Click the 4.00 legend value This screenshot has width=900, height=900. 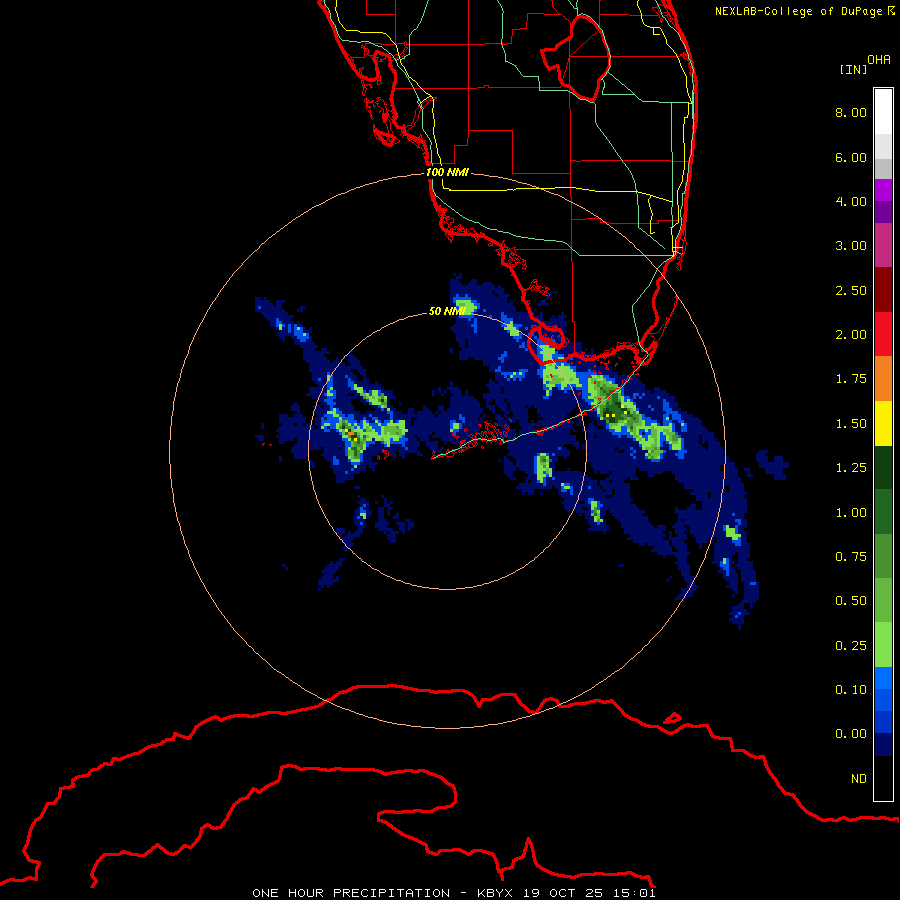[x=851, y=201]
